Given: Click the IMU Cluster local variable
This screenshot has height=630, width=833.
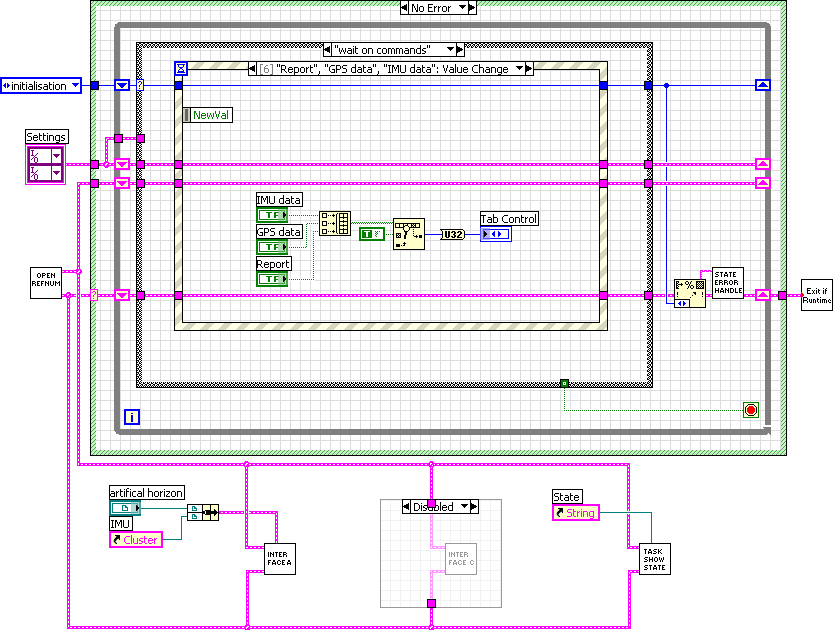Looking at the screenshot, I should point(135,540).
